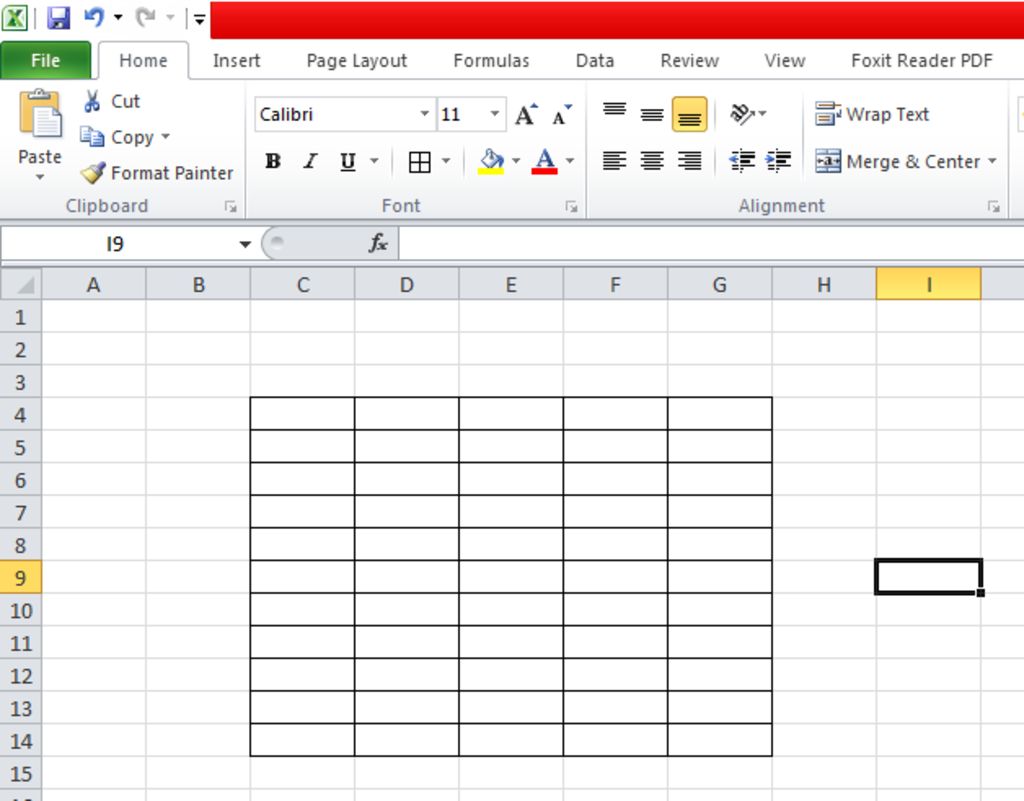Click the Orientation text angle icon
The height and width of the screenshot is (801, 1024).
(743, 114)
